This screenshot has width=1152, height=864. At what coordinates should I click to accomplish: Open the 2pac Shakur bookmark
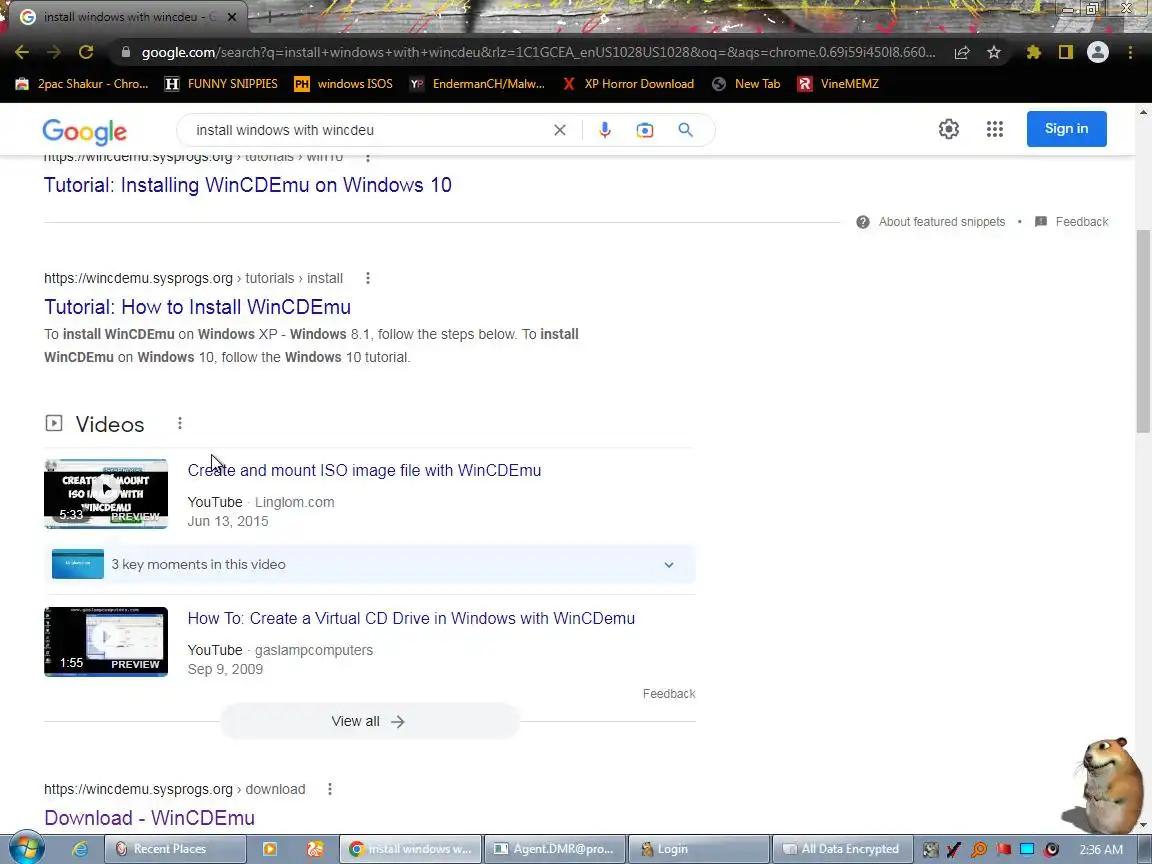[x=82, y=84]
